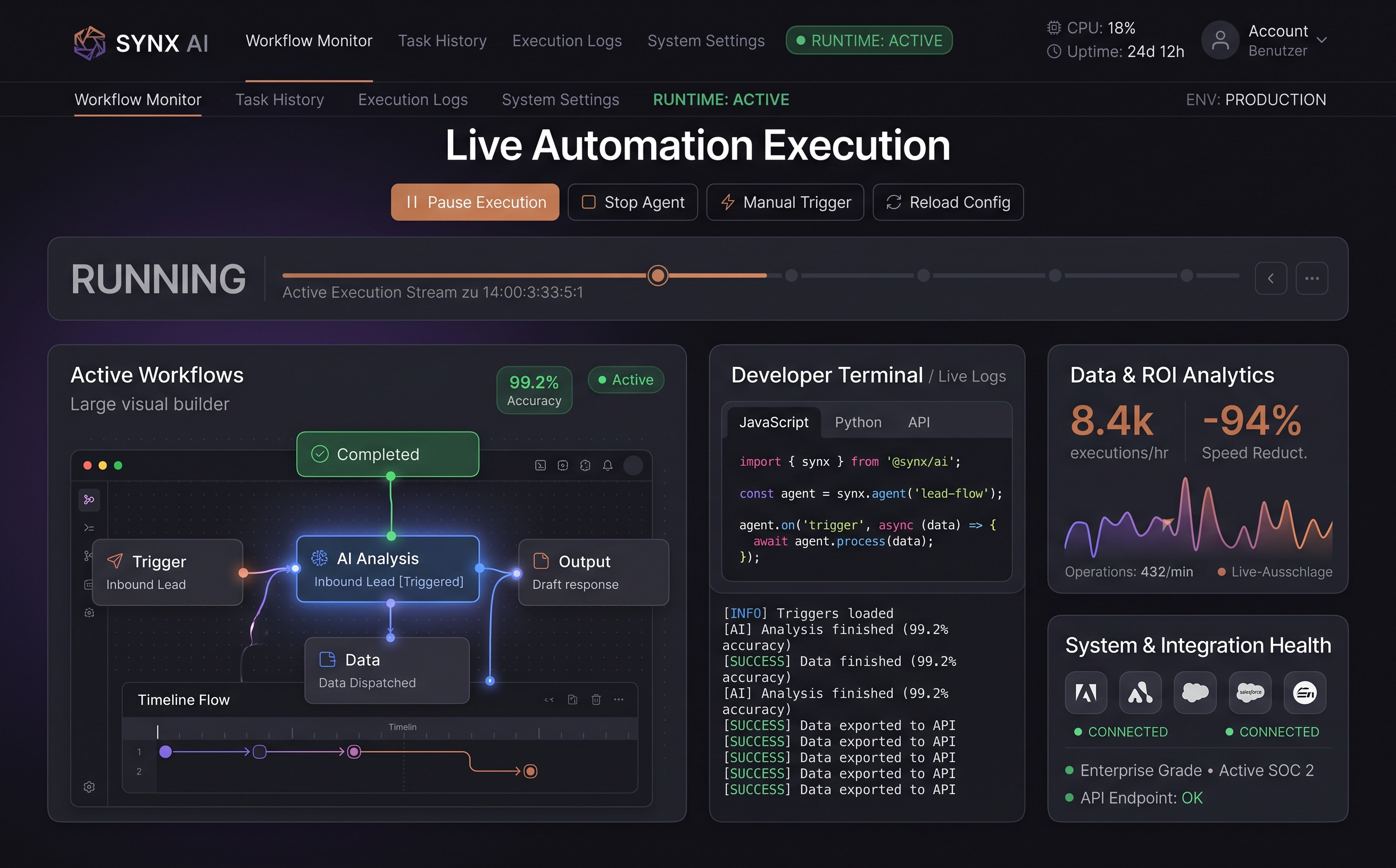Select the API tab in Developer Terminal
Image resolution: width=1396 pixels, height=868 pixels.
point(919,422)
